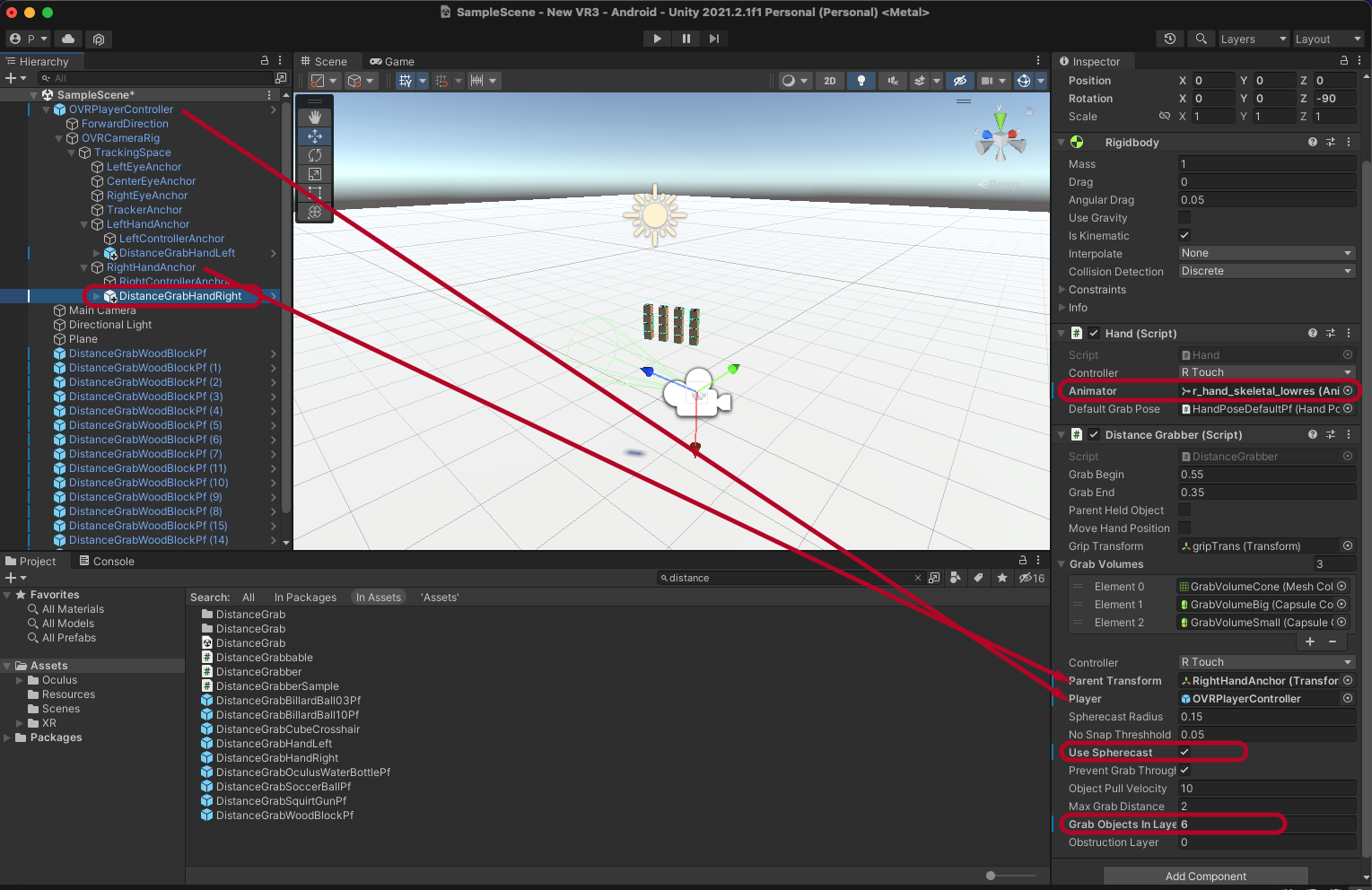Expand the Info foldout in Rigidbody

(x=1062, y=308)
